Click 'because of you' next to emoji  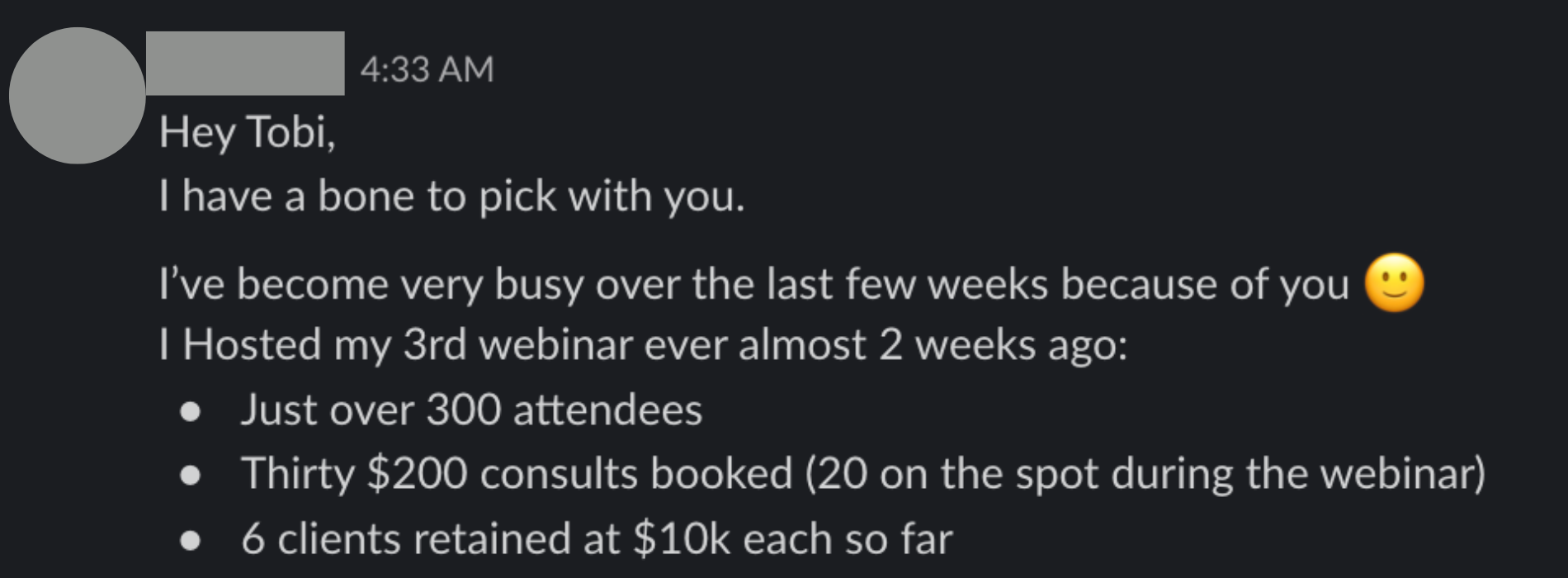pos(1205,285)
